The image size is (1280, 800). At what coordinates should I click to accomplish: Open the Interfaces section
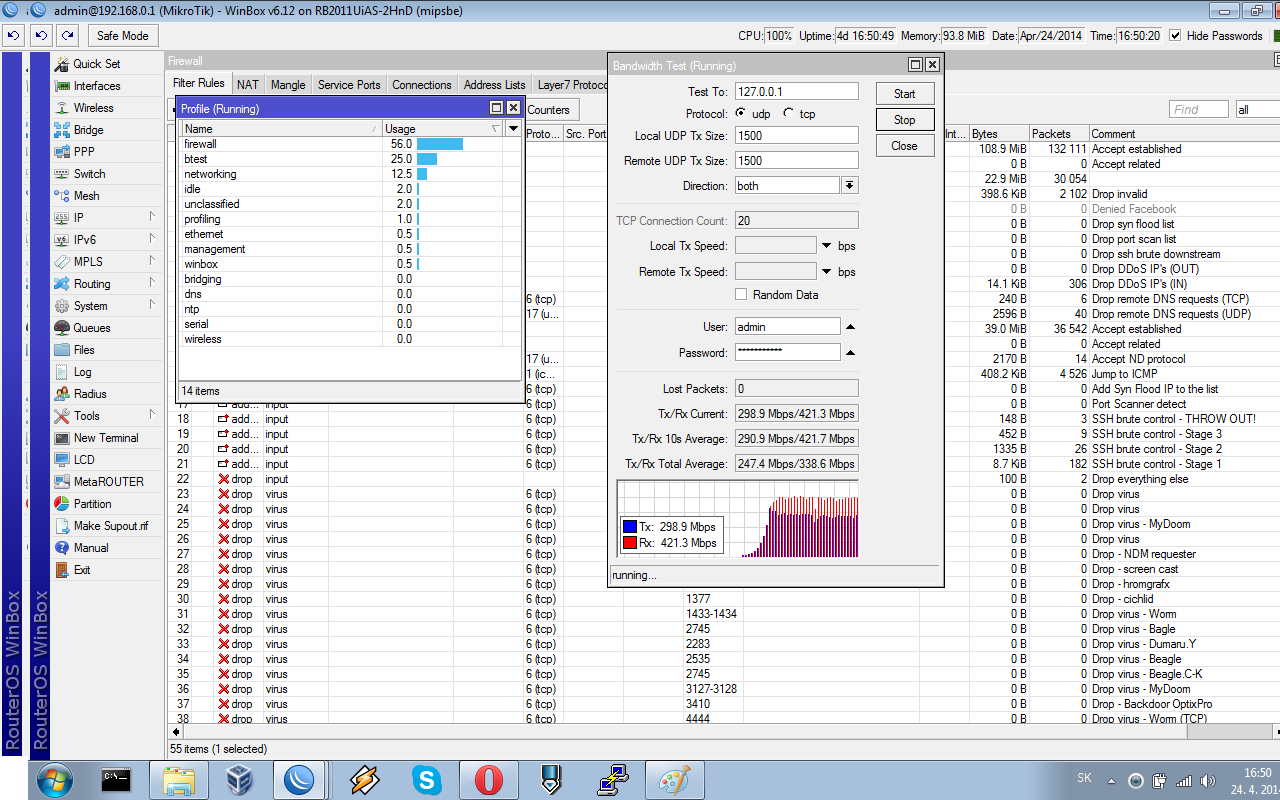[96, 86]
